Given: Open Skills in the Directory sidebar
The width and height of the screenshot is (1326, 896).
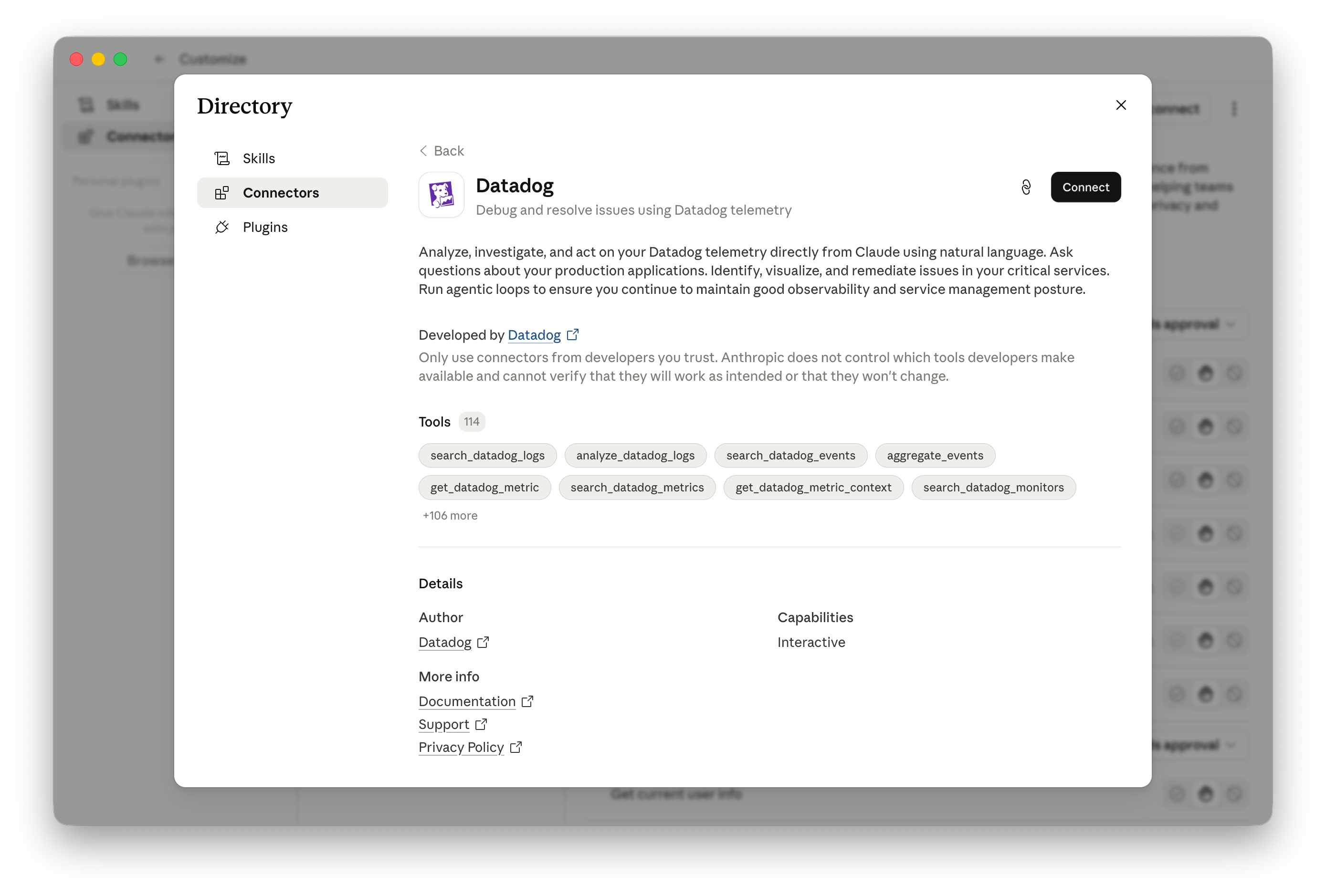Looking at the screenshot, I should click(x=292, y=158).
